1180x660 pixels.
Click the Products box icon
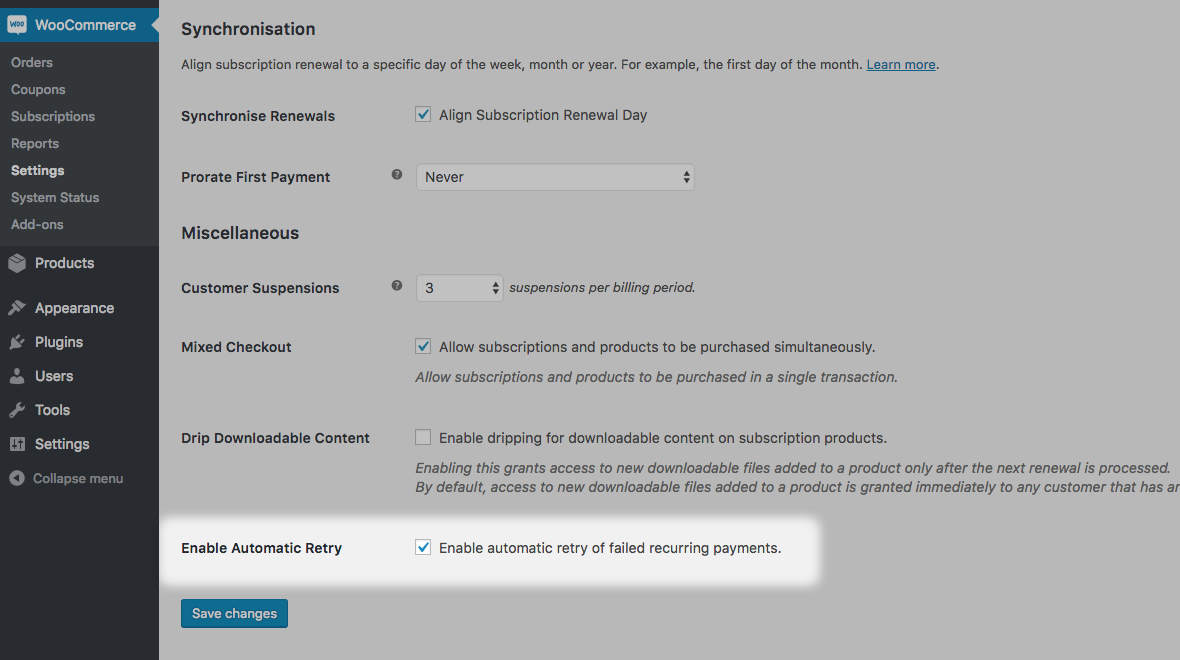(x=17, y=263)
